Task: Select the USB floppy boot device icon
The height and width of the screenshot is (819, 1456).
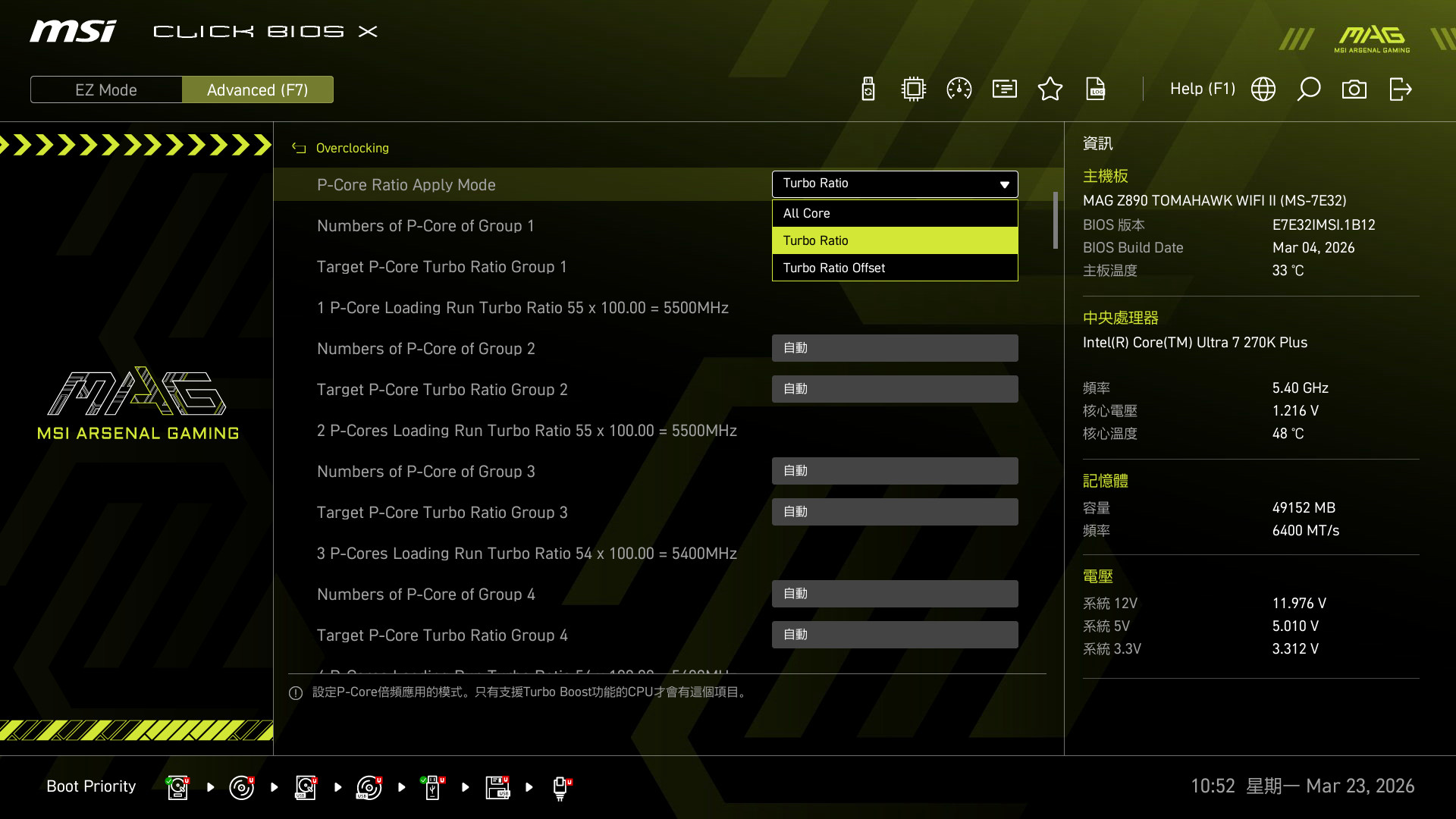Action: pos(497,787)
